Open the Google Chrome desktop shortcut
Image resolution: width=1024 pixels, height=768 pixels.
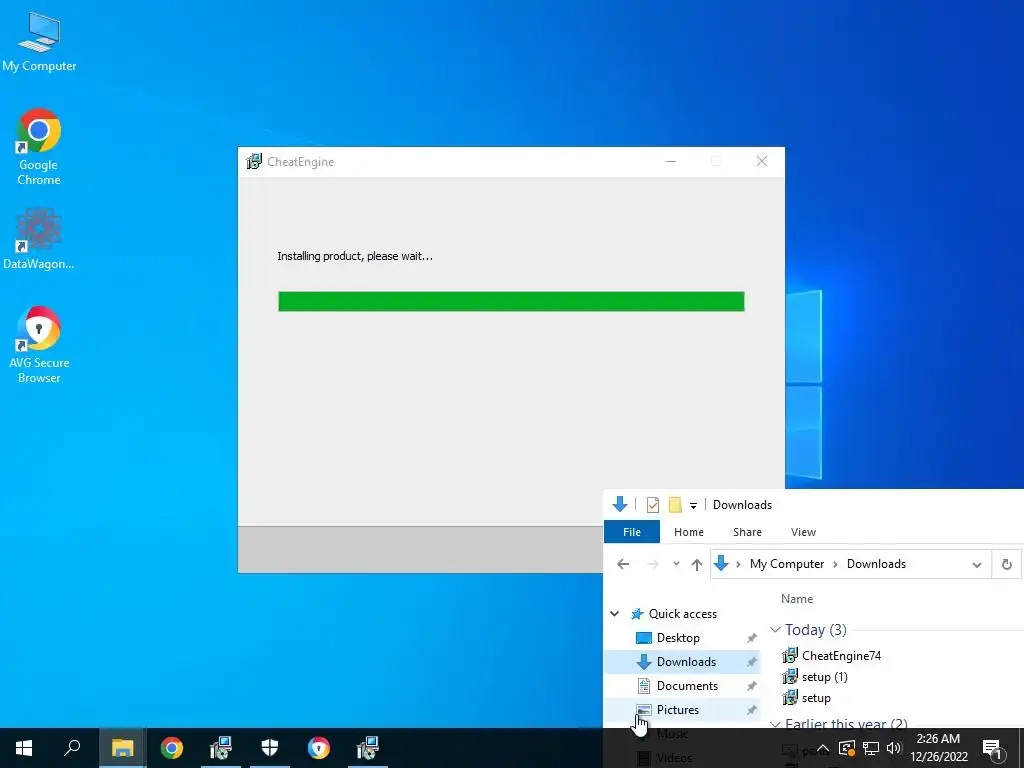[39, 147]
